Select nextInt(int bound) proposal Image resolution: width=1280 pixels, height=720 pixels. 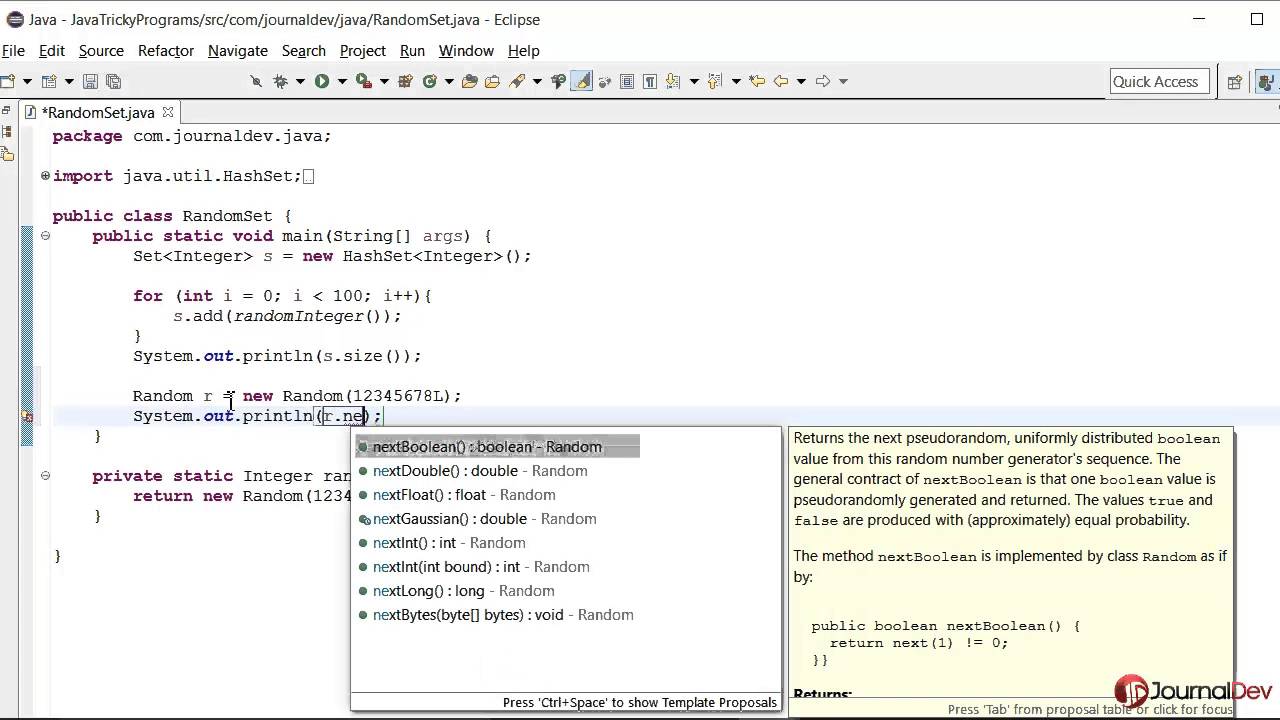pos(473,567)
